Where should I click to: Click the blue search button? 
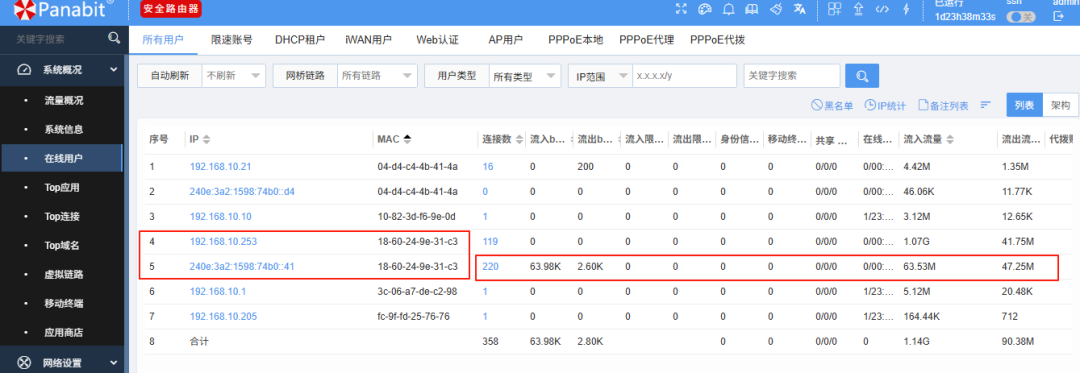tap(862, 76)
